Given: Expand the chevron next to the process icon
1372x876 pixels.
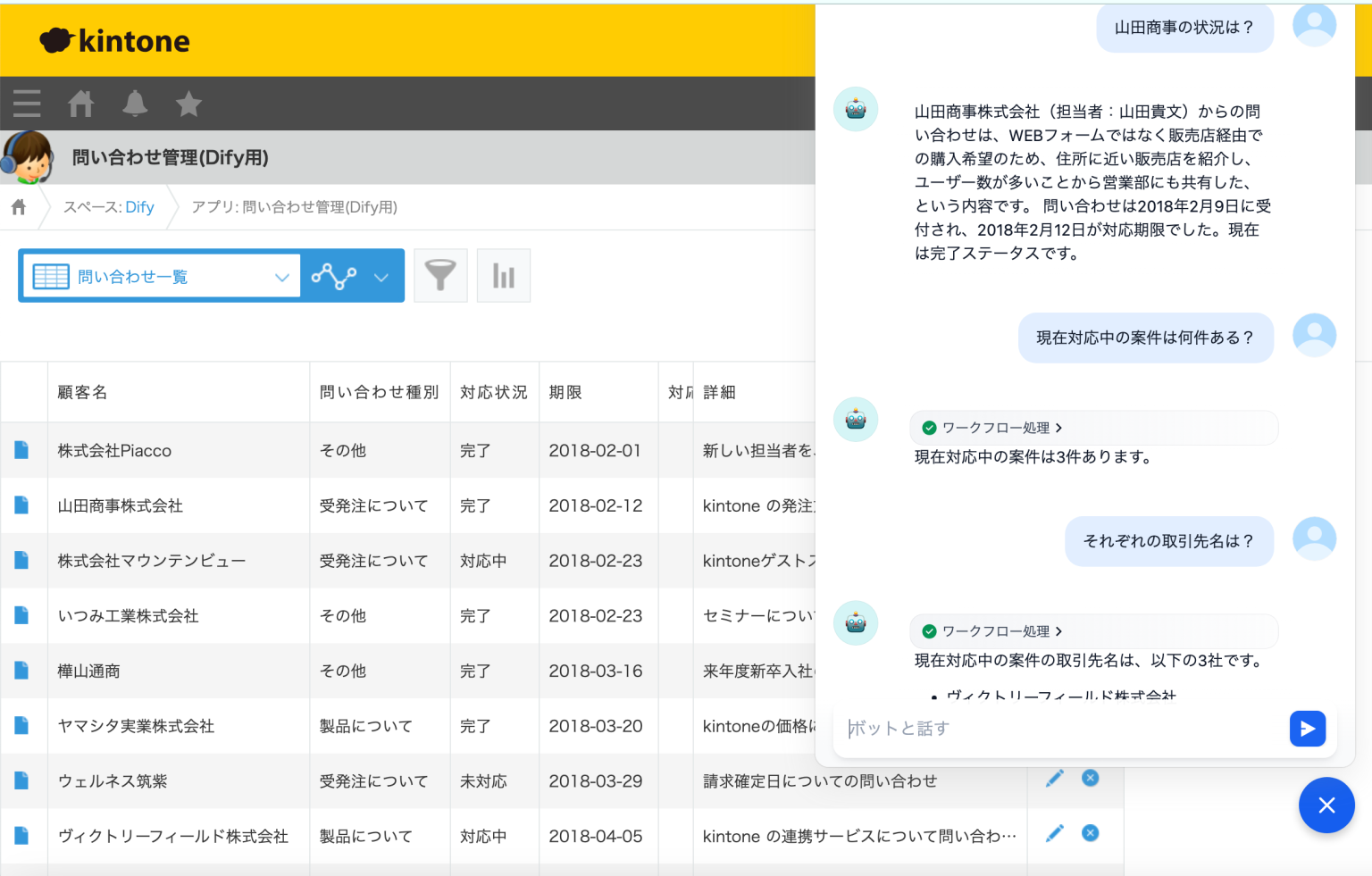Looking at the screenshot, I should pyautogui.click(x=382, y=275).
